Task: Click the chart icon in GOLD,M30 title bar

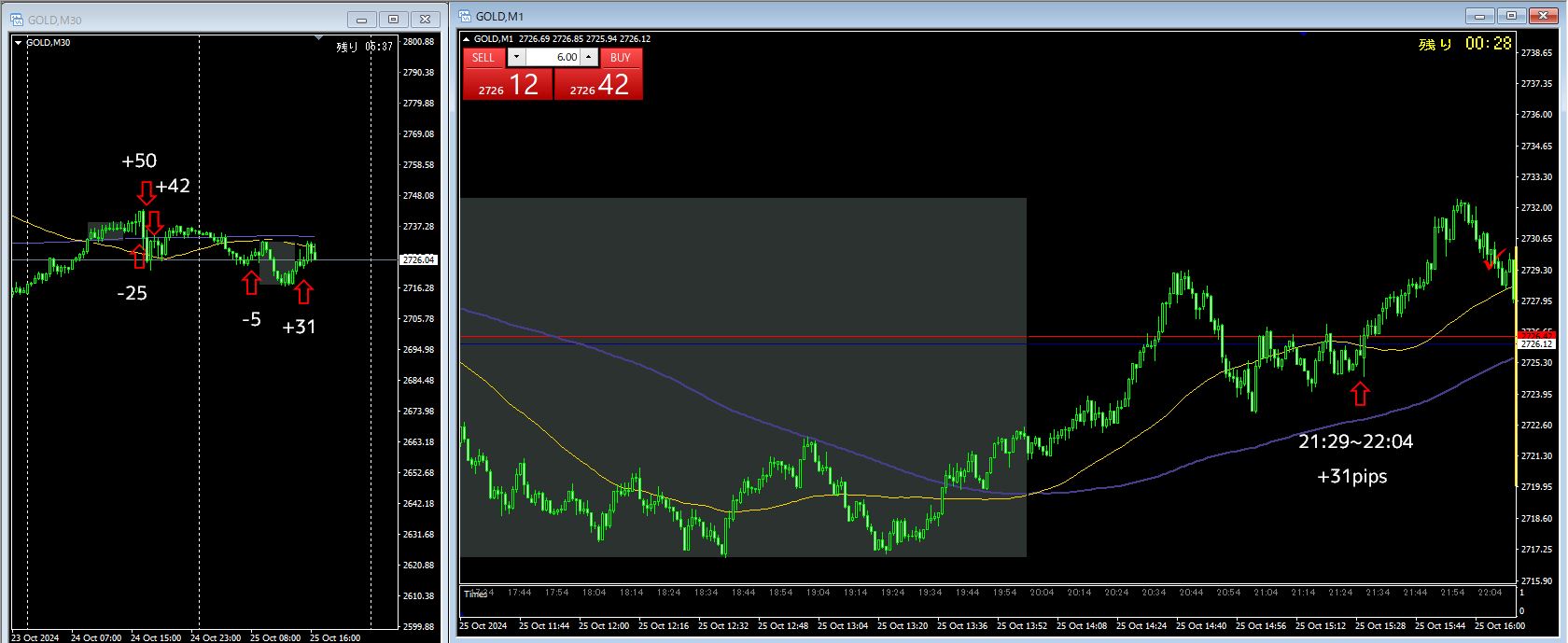Action: (x=16, y=19)
